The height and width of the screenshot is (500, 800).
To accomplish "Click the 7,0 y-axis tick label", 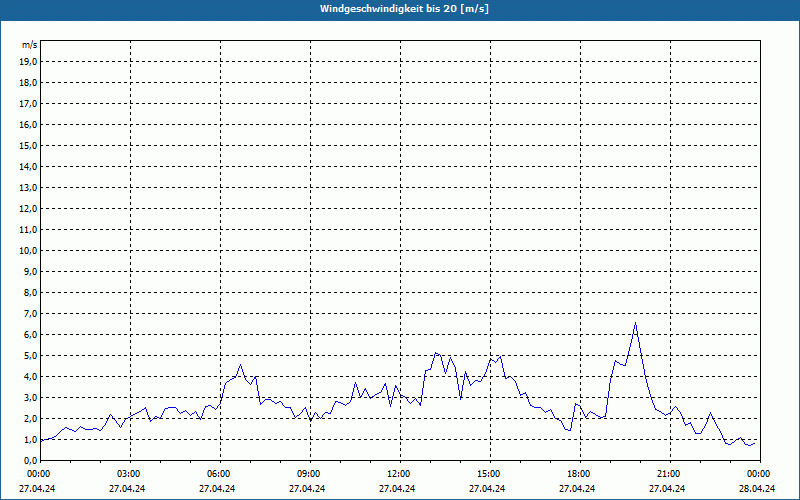I will [x=29, y=314].
